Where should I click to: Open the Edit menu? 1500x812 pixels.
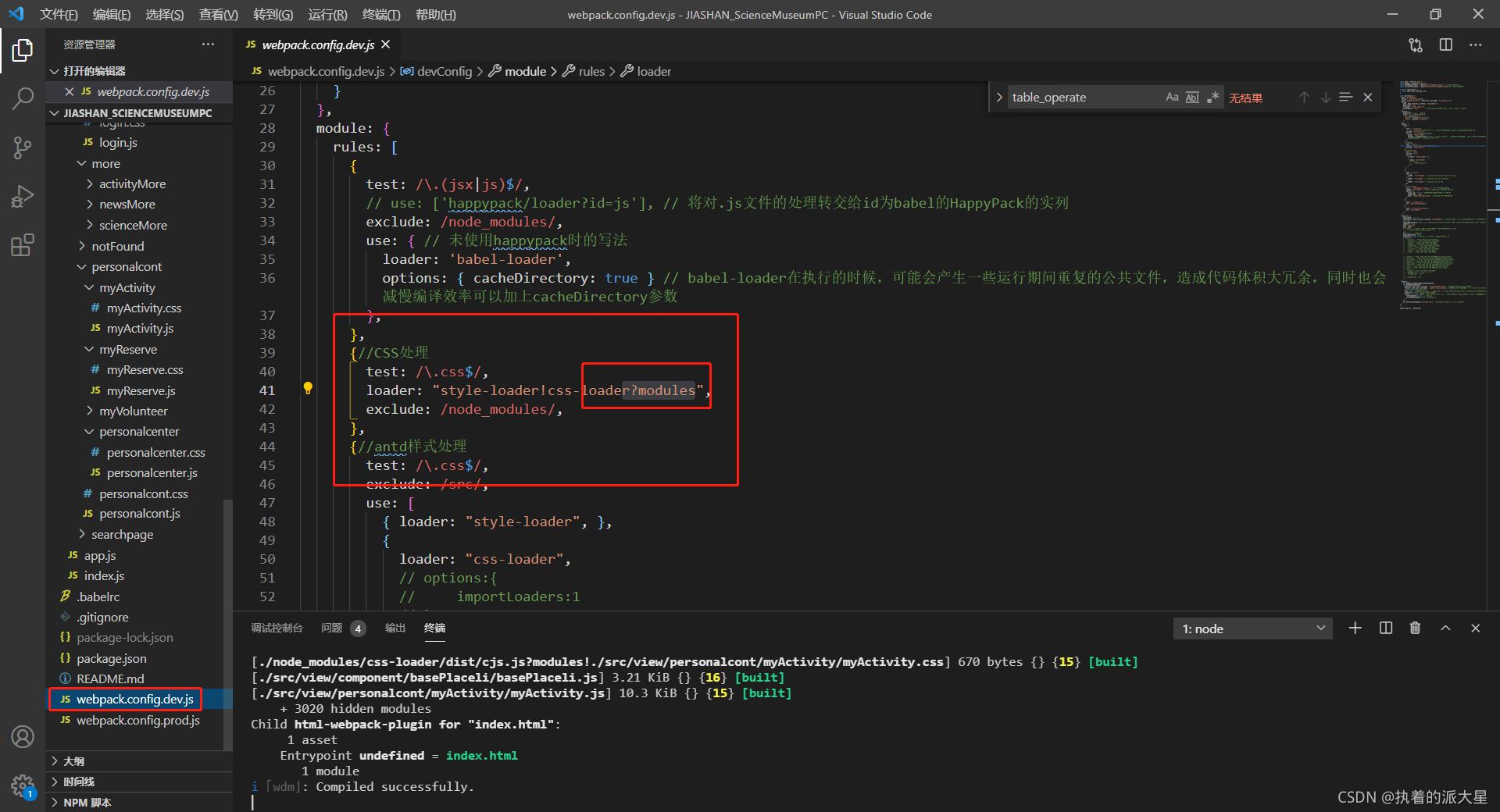(112, 15)
